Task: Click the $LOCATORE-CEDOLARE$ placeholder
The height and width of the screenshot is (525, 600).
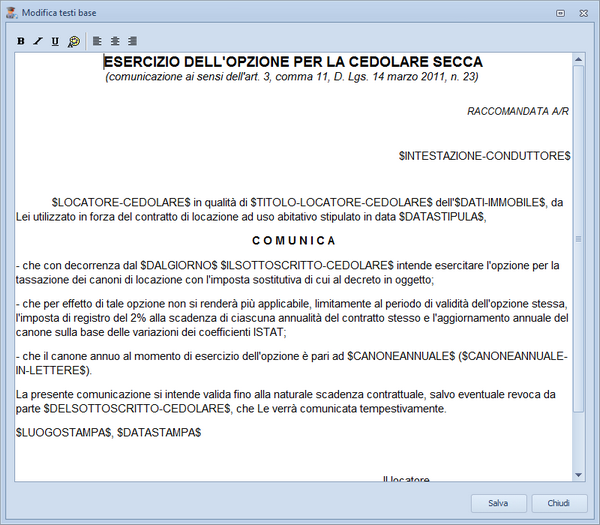Action: tap(121, 202)
